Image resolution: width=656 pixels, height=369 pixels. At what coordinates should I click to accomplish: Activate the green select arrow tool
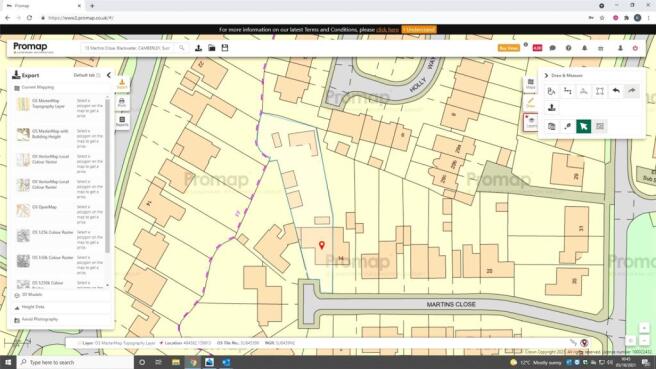click(x=584, y=126)
